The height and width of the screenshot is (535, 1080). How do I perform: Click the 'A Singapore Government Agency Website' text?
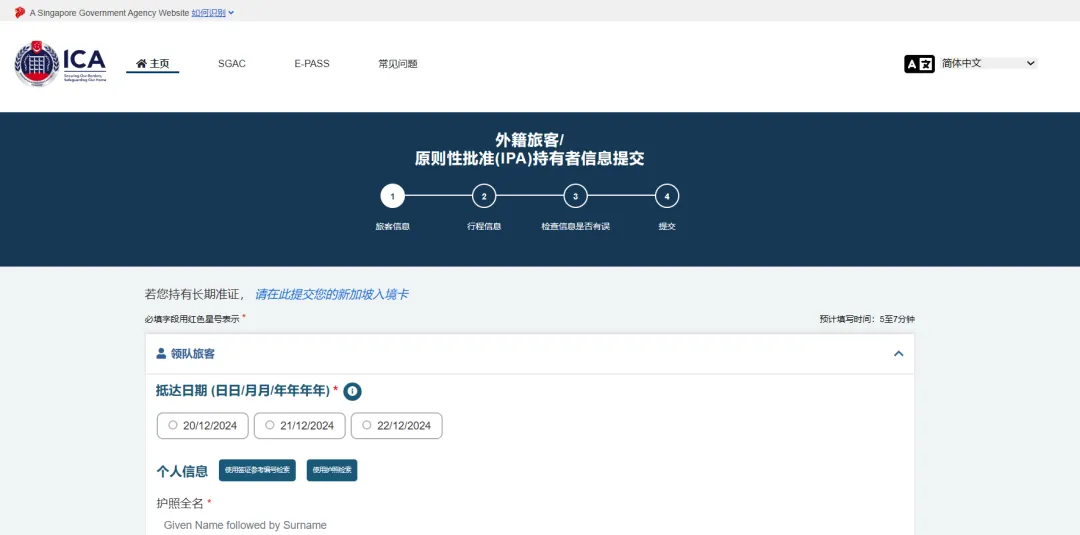click(109, 12)
